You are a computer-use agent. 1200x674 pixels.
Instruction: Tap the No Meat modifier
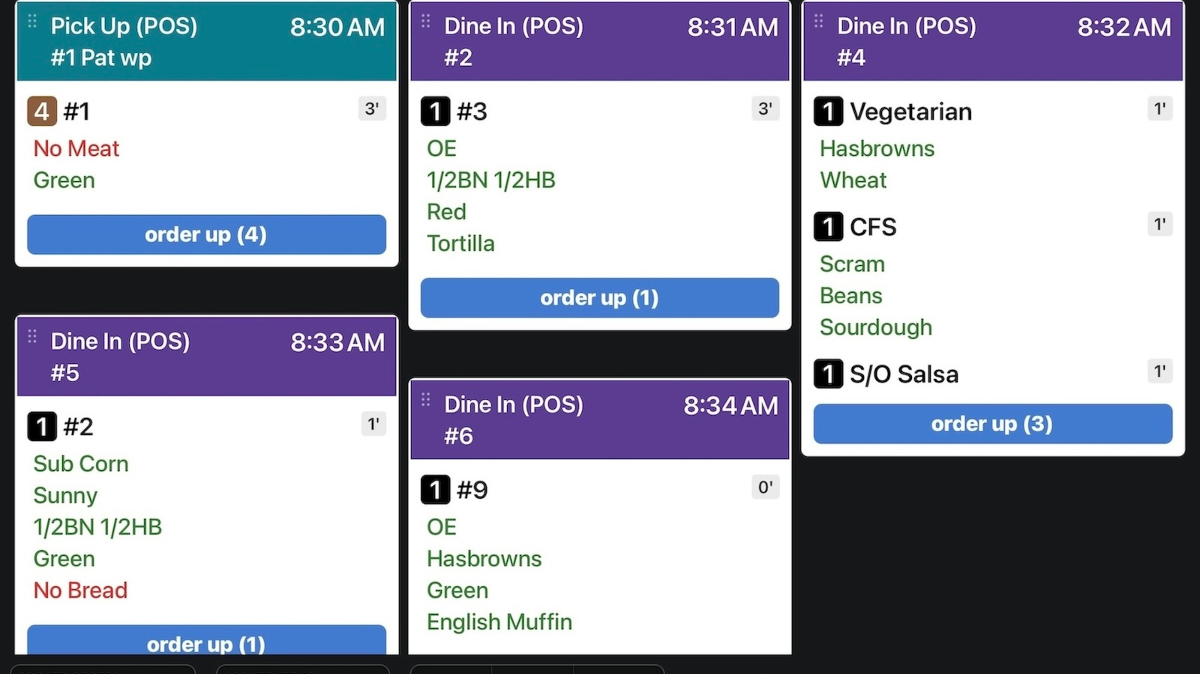tap(76, 149)
